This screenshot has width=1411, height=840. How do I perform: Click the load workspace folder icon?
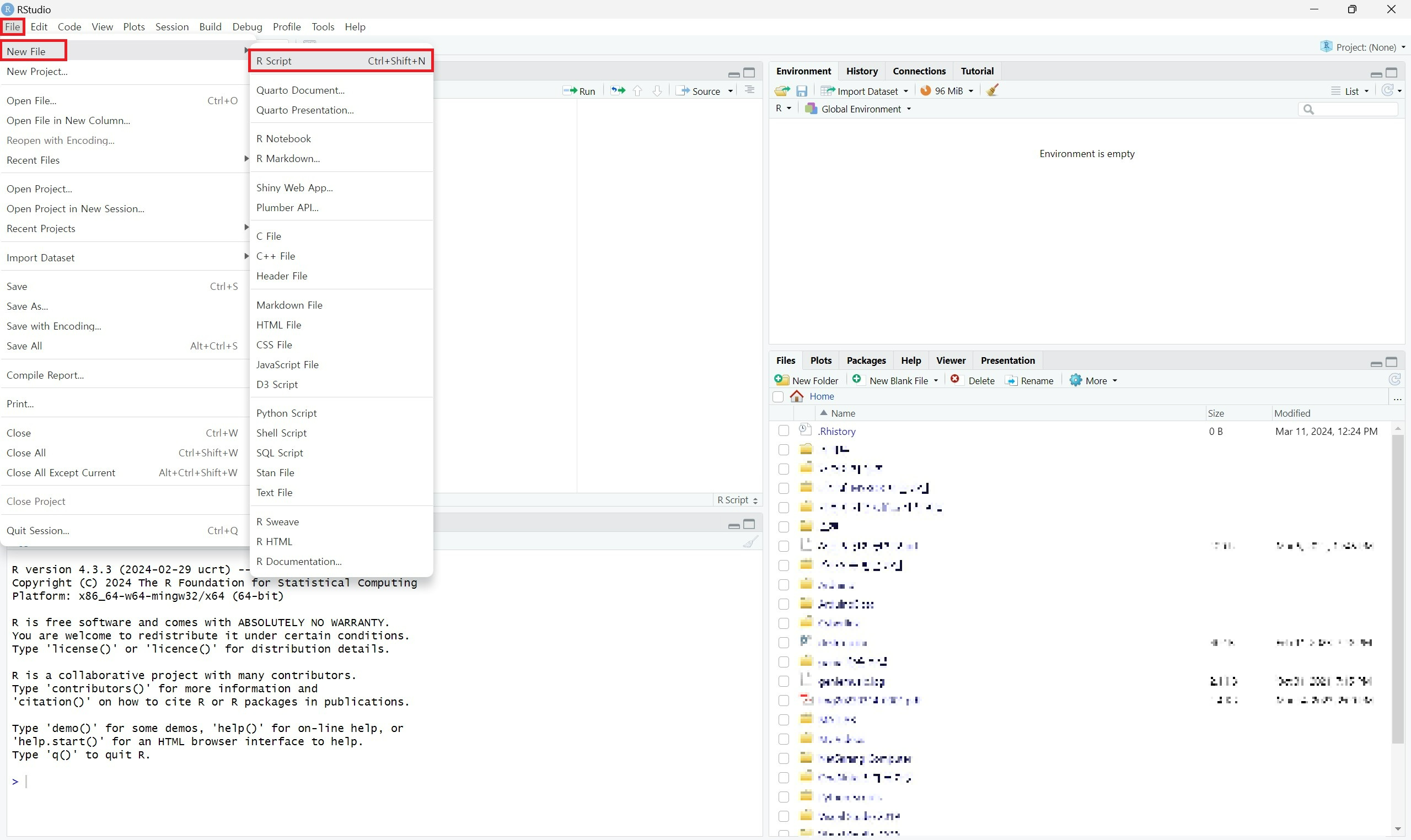click(x=782, y=90)
